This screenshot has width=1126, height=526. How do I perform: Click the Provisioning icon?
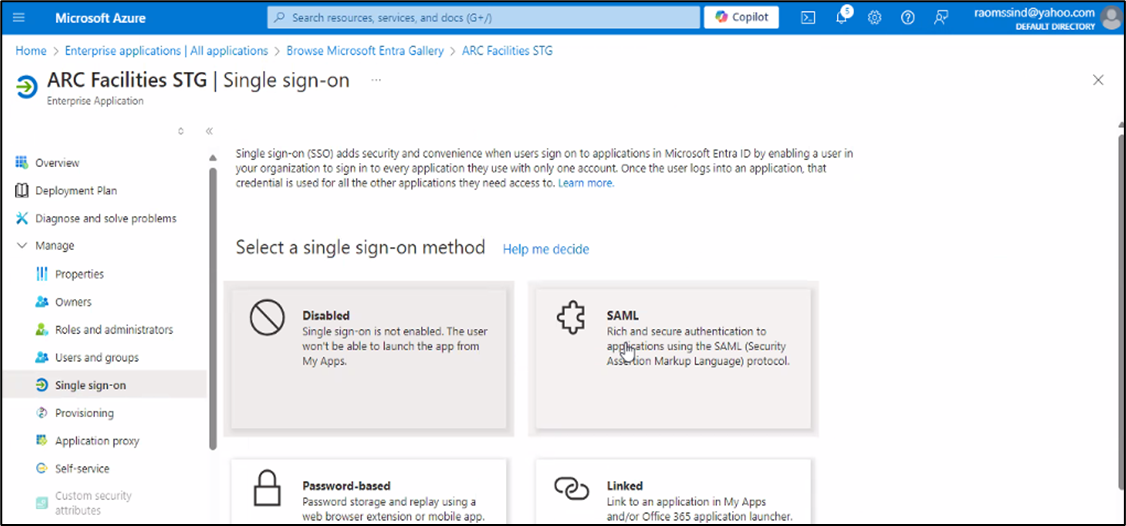tap(42, 413)
